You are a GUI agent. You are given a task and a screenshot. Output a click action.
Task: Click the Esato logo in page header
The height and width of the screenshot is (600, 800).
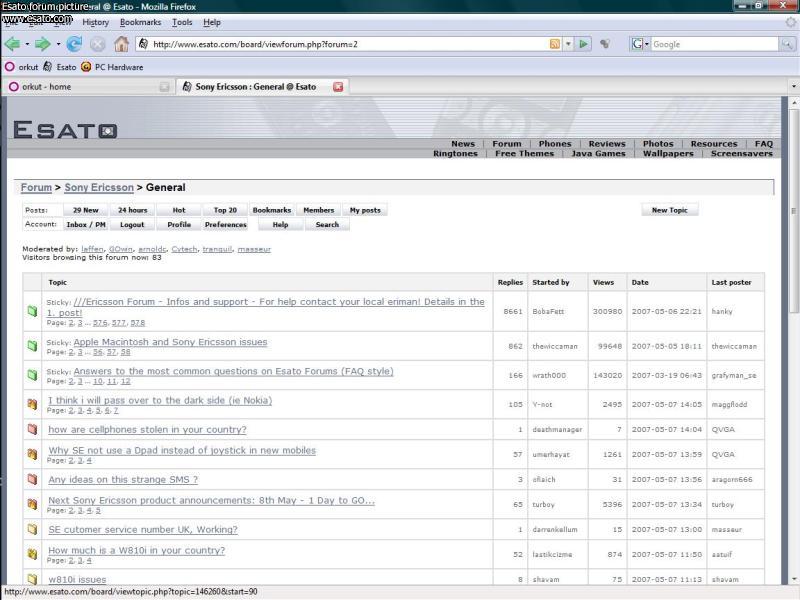[65, 130]
